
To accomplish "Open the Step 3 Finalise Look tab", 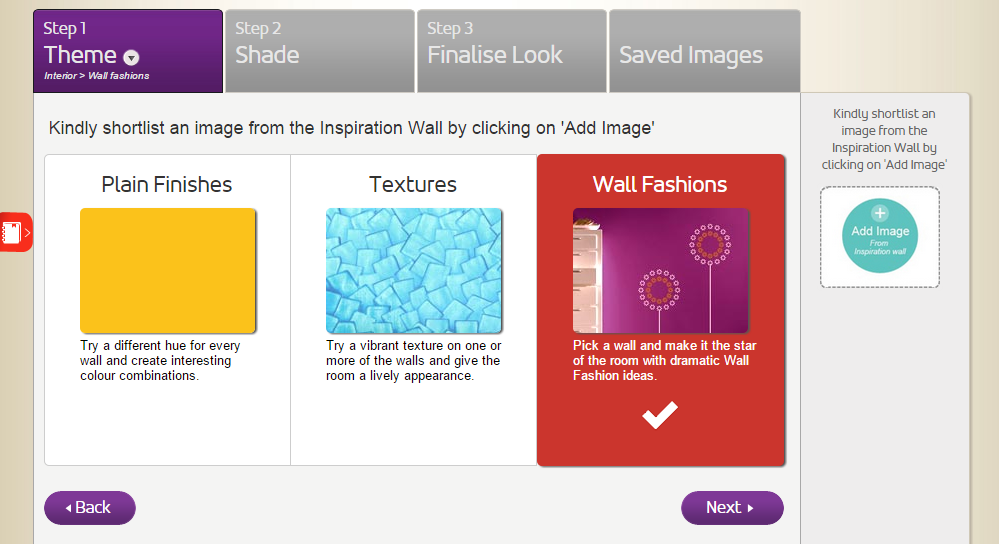I will pos(507,52).
